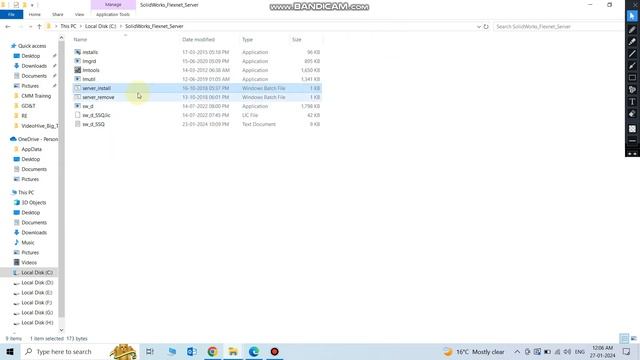Open the address bar history dropdown

coord(478,27)
